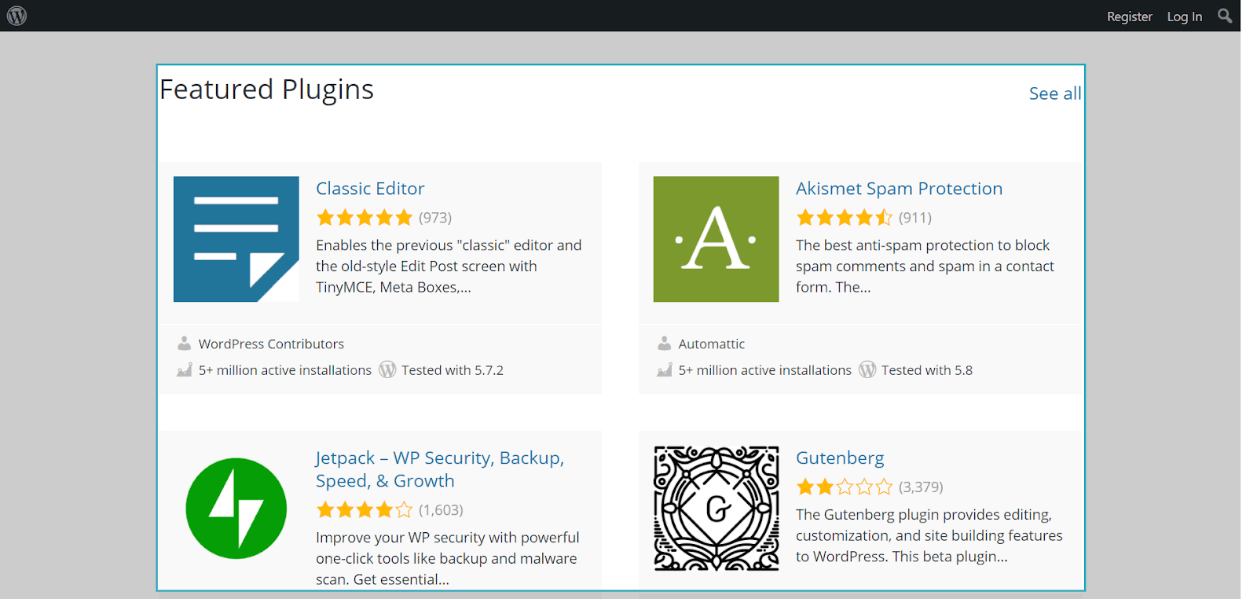Click the Gutenberg ornate G icon
The image size is (1257, 599).
716,508
